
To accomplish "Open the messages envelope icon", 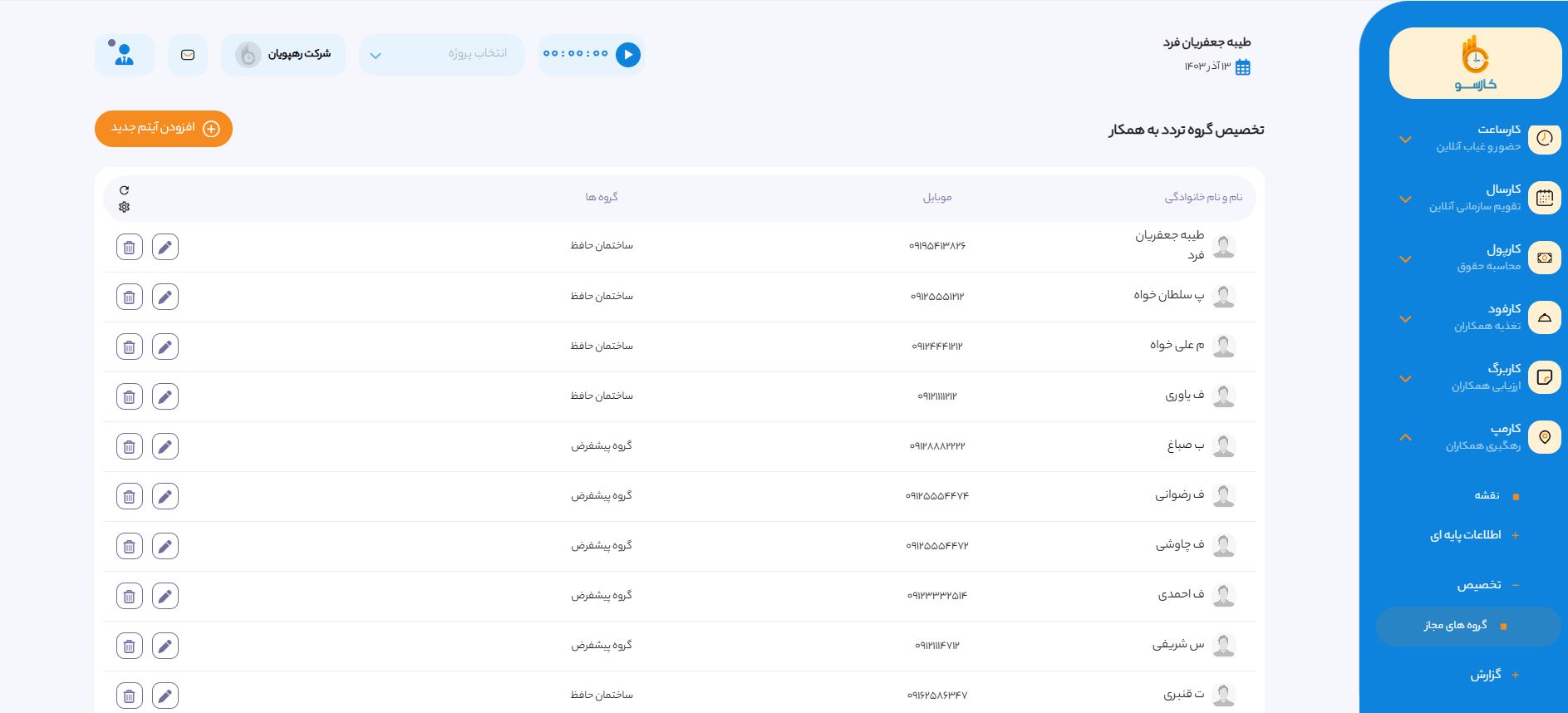I will tap(188, 55).
